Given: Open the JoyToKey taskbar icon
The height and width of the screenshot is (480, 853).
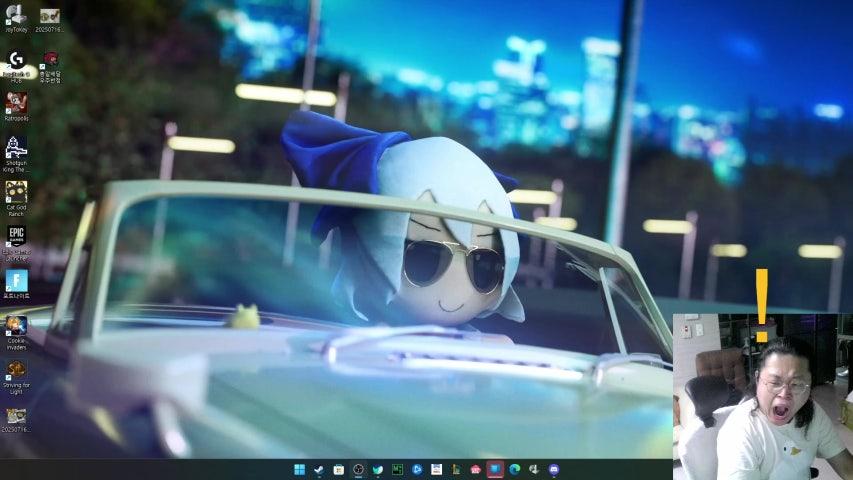Looking at the screenshot, I should click(x=534, y=469).
